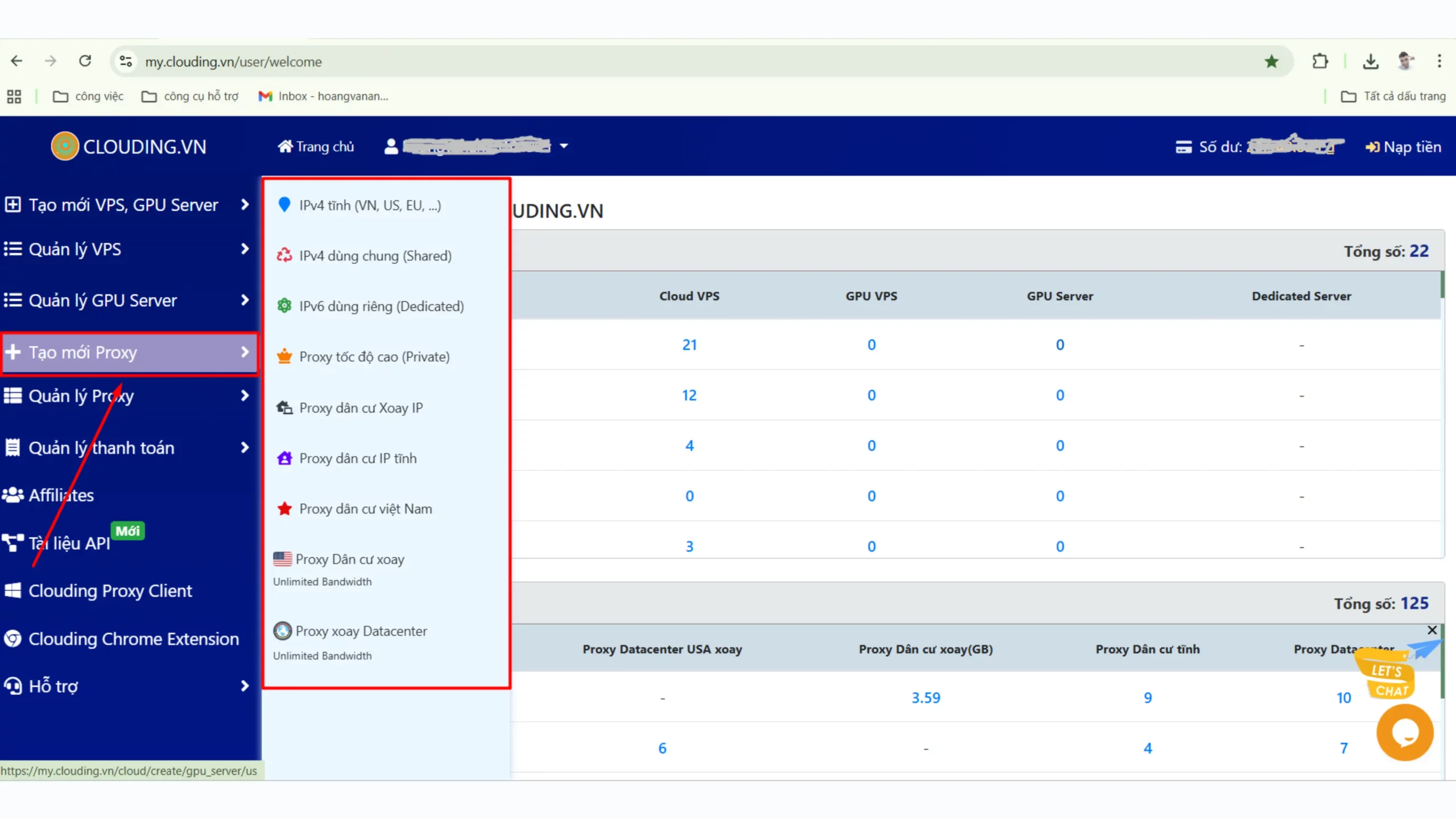Select the plus icon beside Tạo mới Proxy
Screen dimensions: 1456x819
point(13,353)
